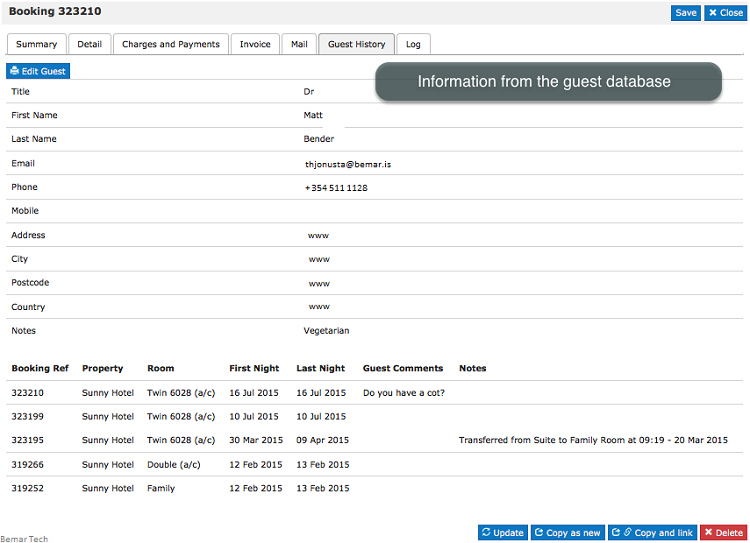
Task: Open the Log tab
Action: pyautogui.click(x=413, y=44)
